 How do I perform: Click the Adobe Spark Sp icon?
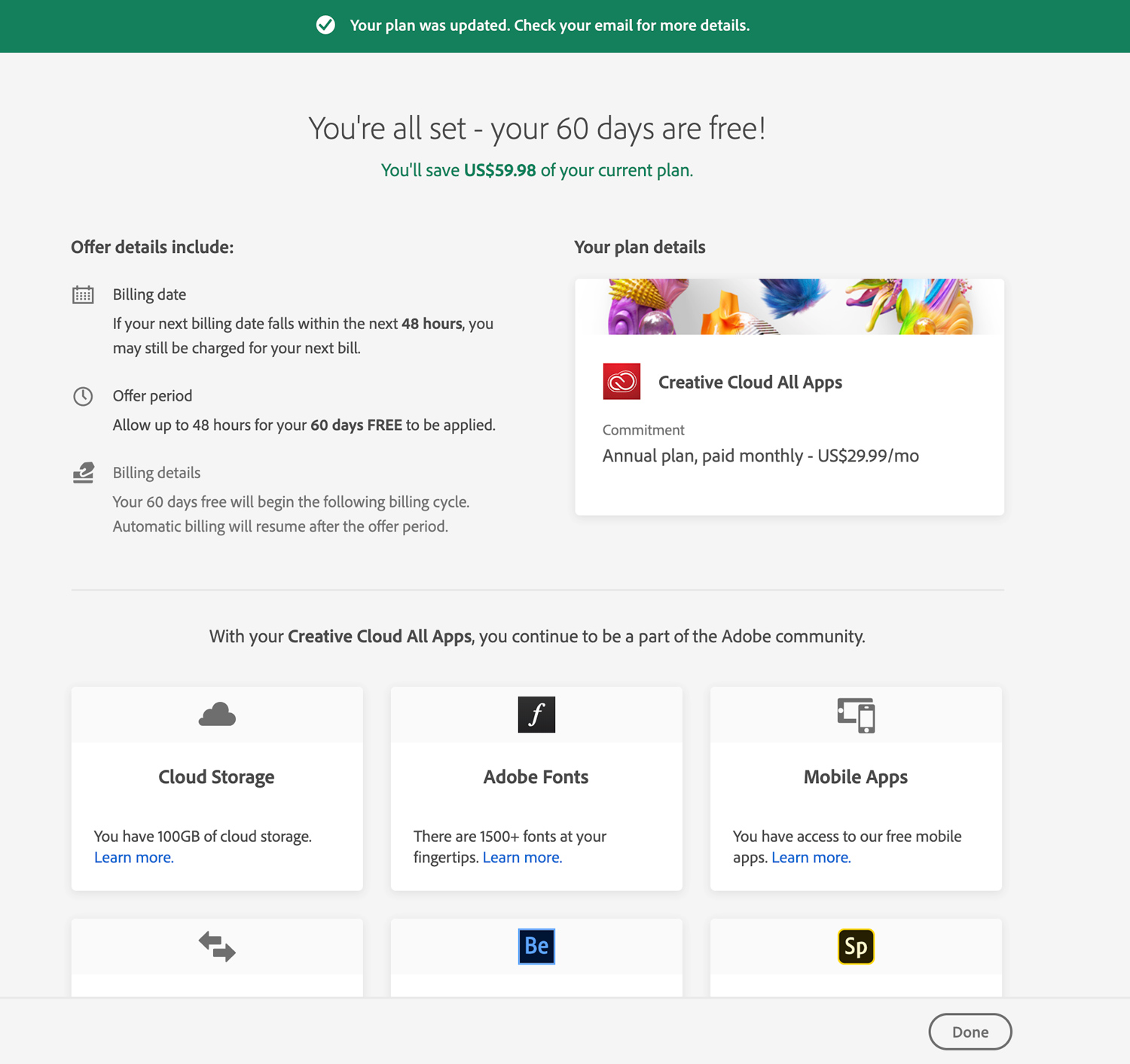click(855, 947)
